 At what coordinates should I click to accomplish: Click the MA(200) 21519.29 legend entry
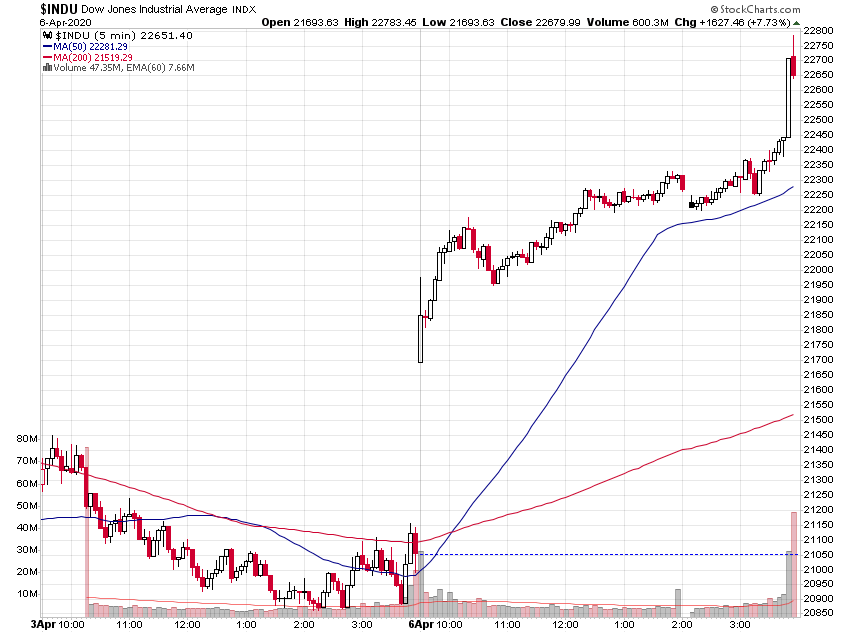point(93,57)
